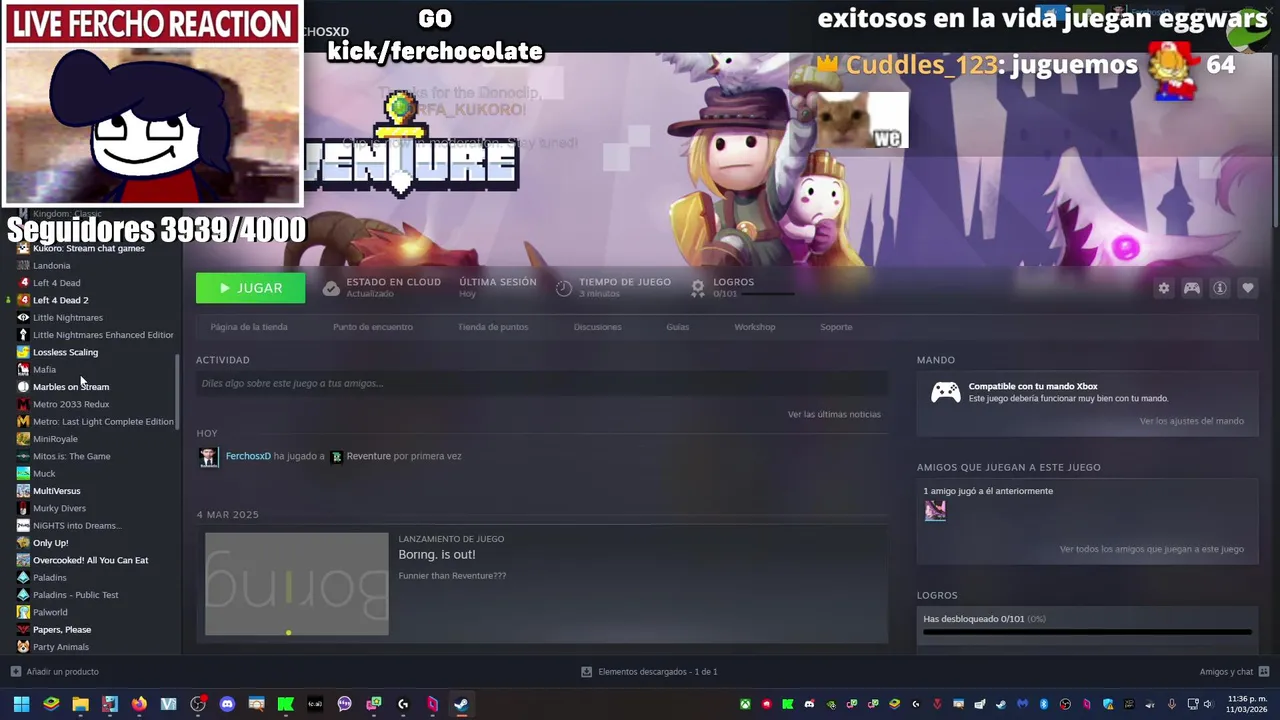Select Paladins - Public Test entry
The width and height of the screenshot is (1280, 720).
[x=75, y=595]
